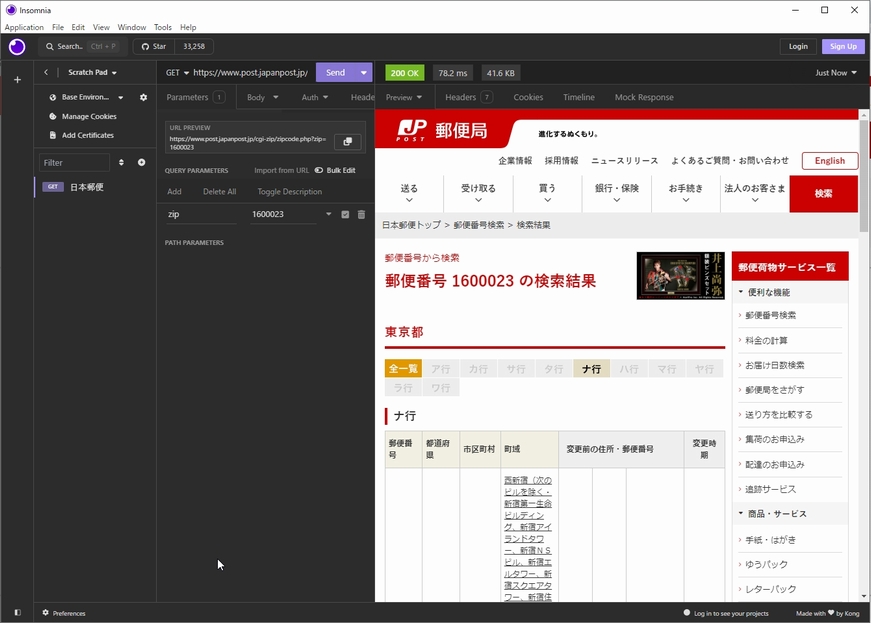This screenshot has height=623, width=871.
Task: Click the English language button
Action: click(x=830, y=160)
